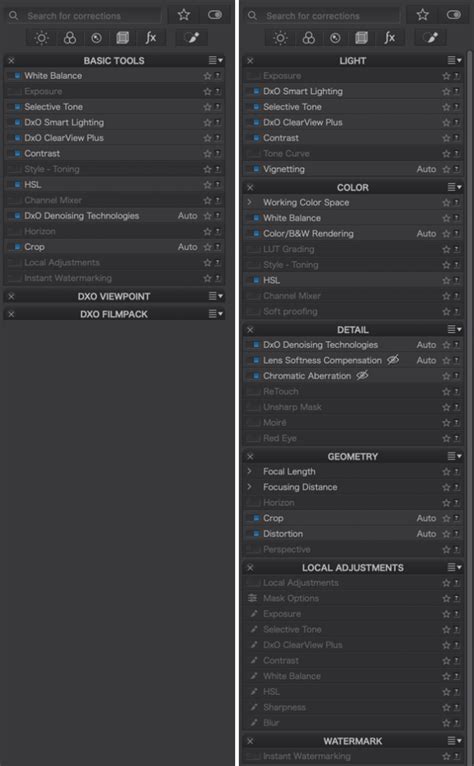Show favorites with star icon in left panel
The width and height of the screenshot is (474, 766).
[184, 15]
